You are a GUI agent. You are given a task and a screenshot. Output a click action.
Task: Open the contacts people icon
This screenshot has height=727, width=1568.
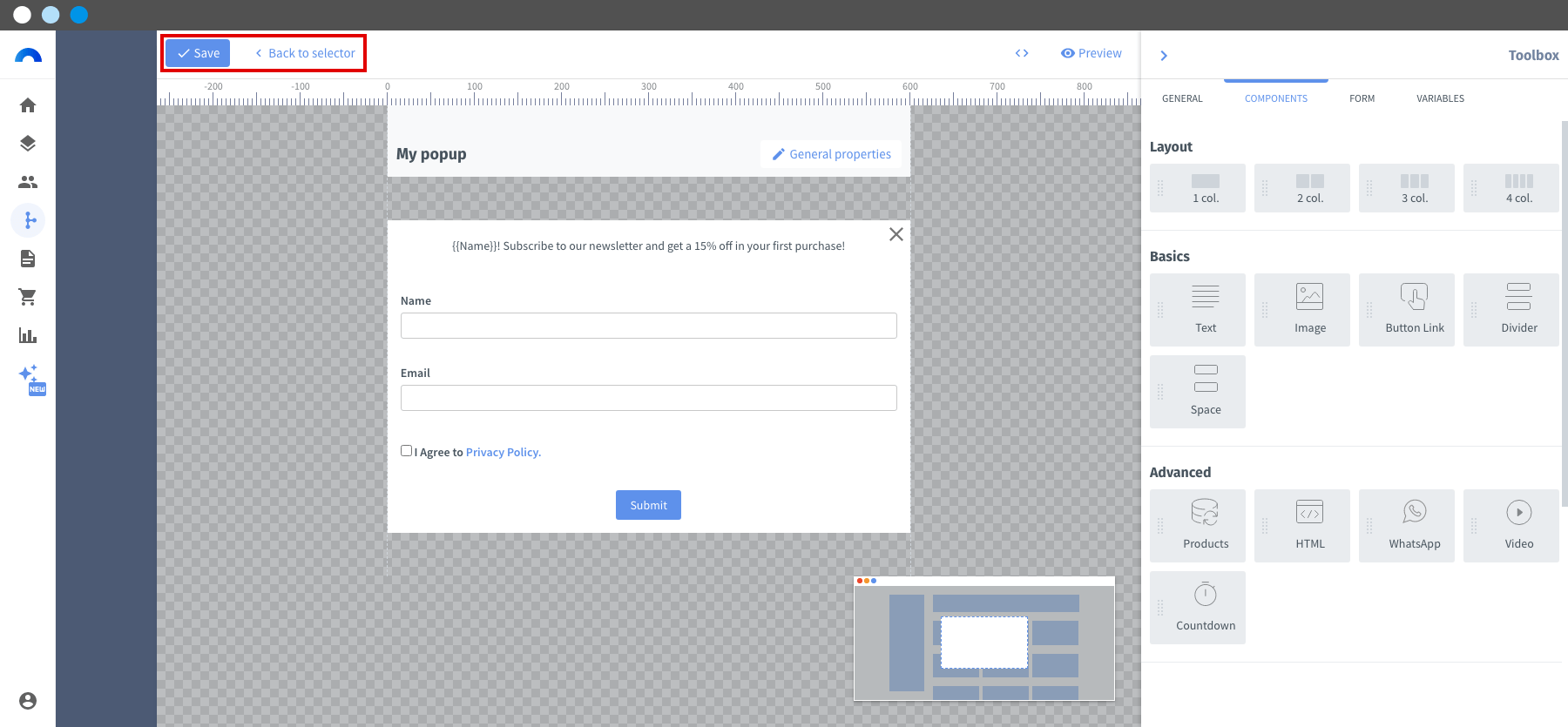(x=28, y=182)
